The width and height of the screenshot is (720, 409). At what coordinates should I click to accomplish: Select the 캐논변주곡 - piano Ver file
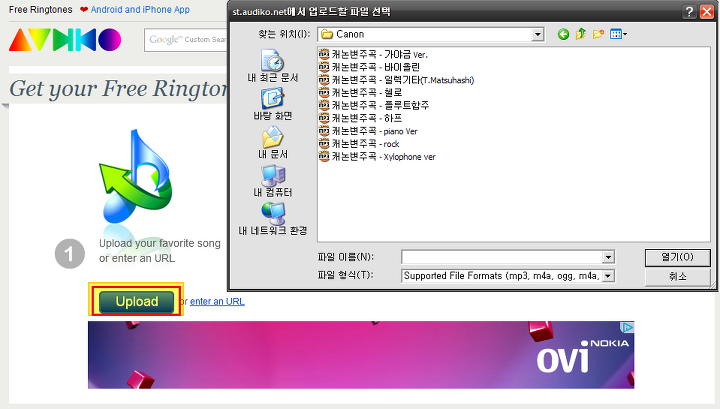tap(368, 131)
